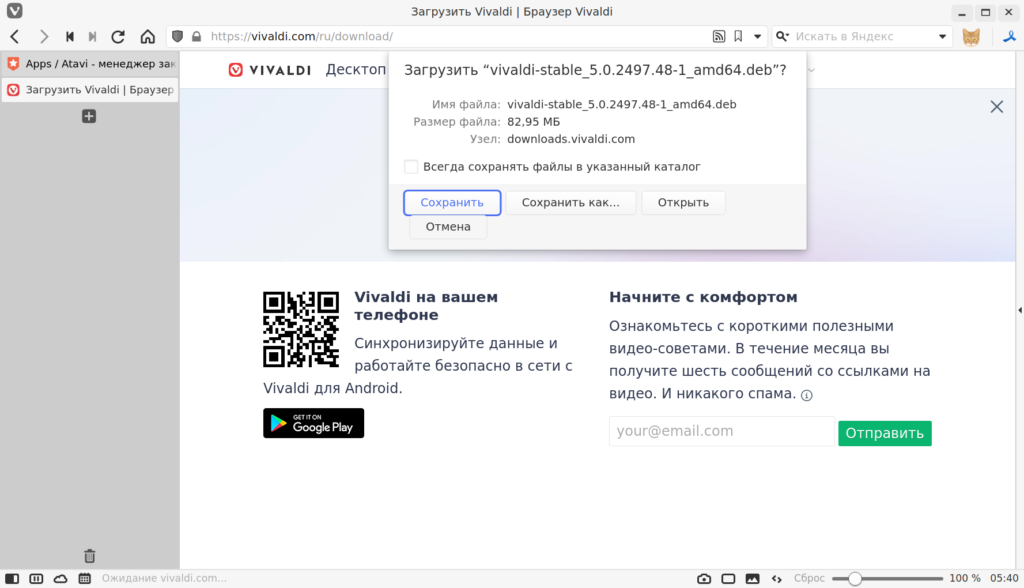The height and width of the screenshot is (588, 1024).
Task: Open a new tab with plus
Action: pos(89,116)
